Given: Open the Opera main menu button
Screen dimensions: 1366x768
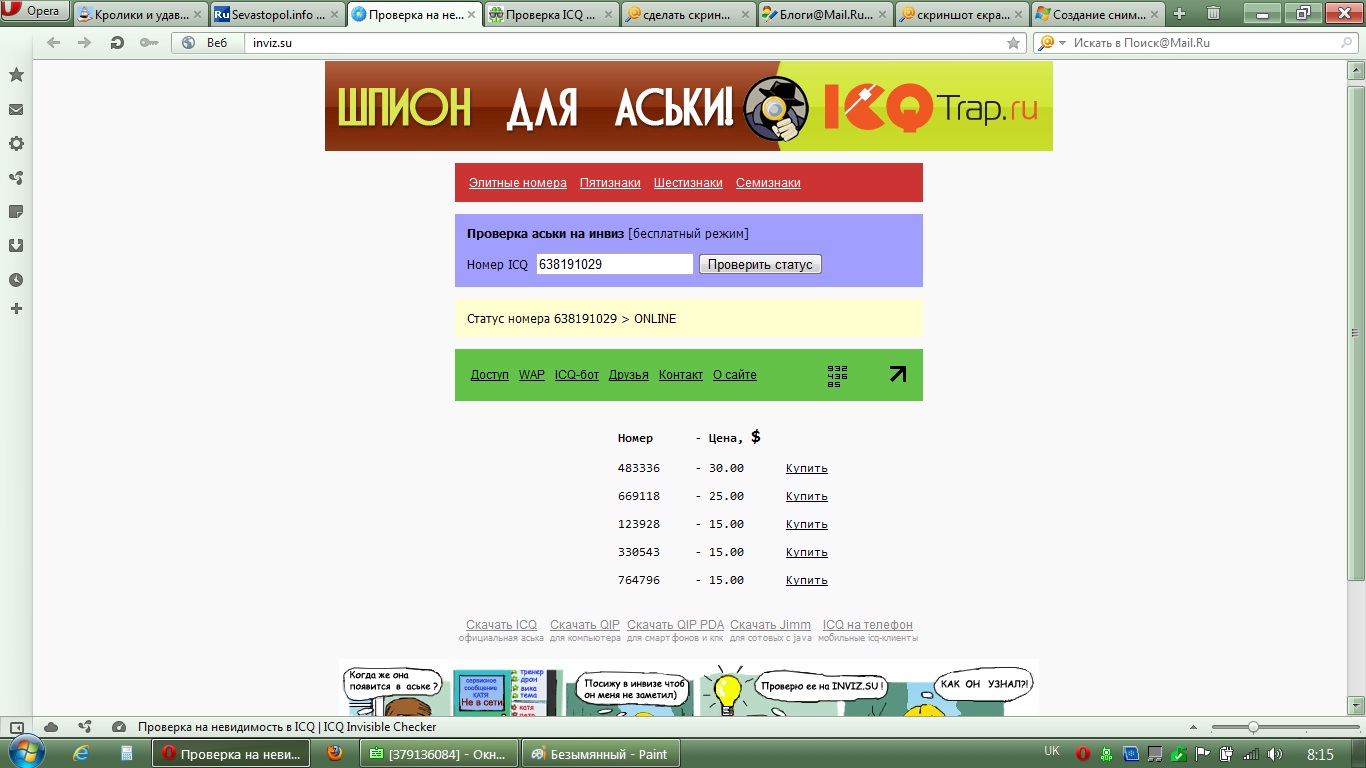Looking at the screenshot, I should (35, 12).
